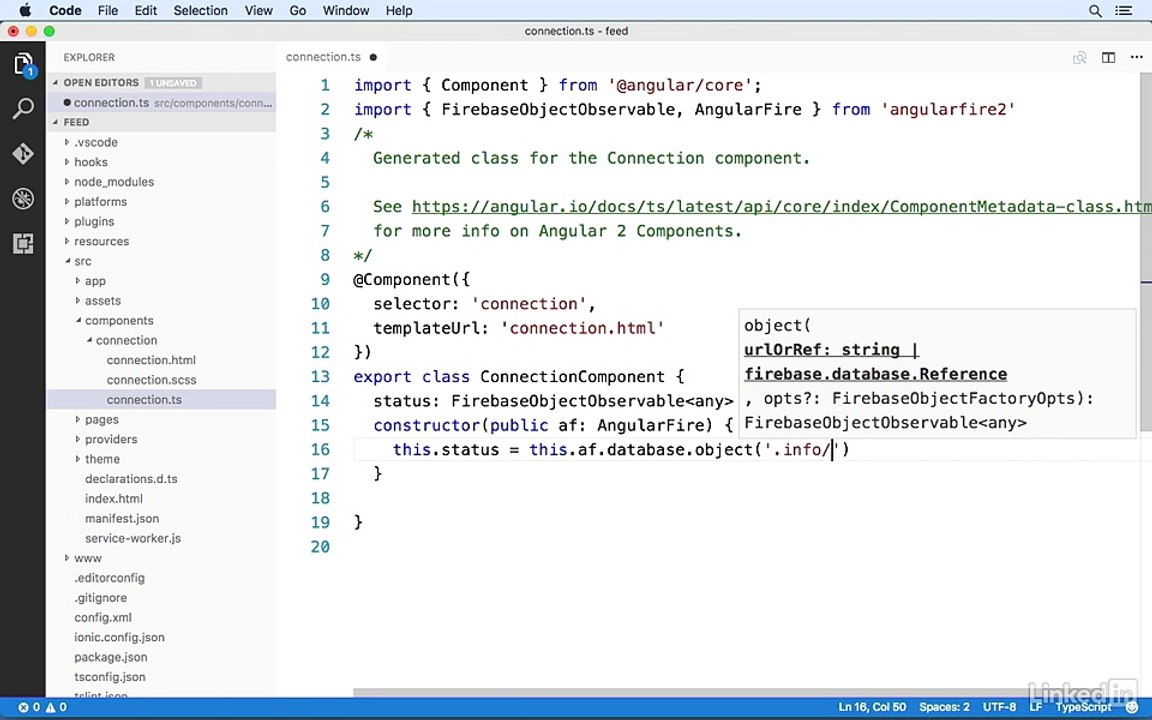
Task: Open the File menu
Action: [x=108, y=10]
